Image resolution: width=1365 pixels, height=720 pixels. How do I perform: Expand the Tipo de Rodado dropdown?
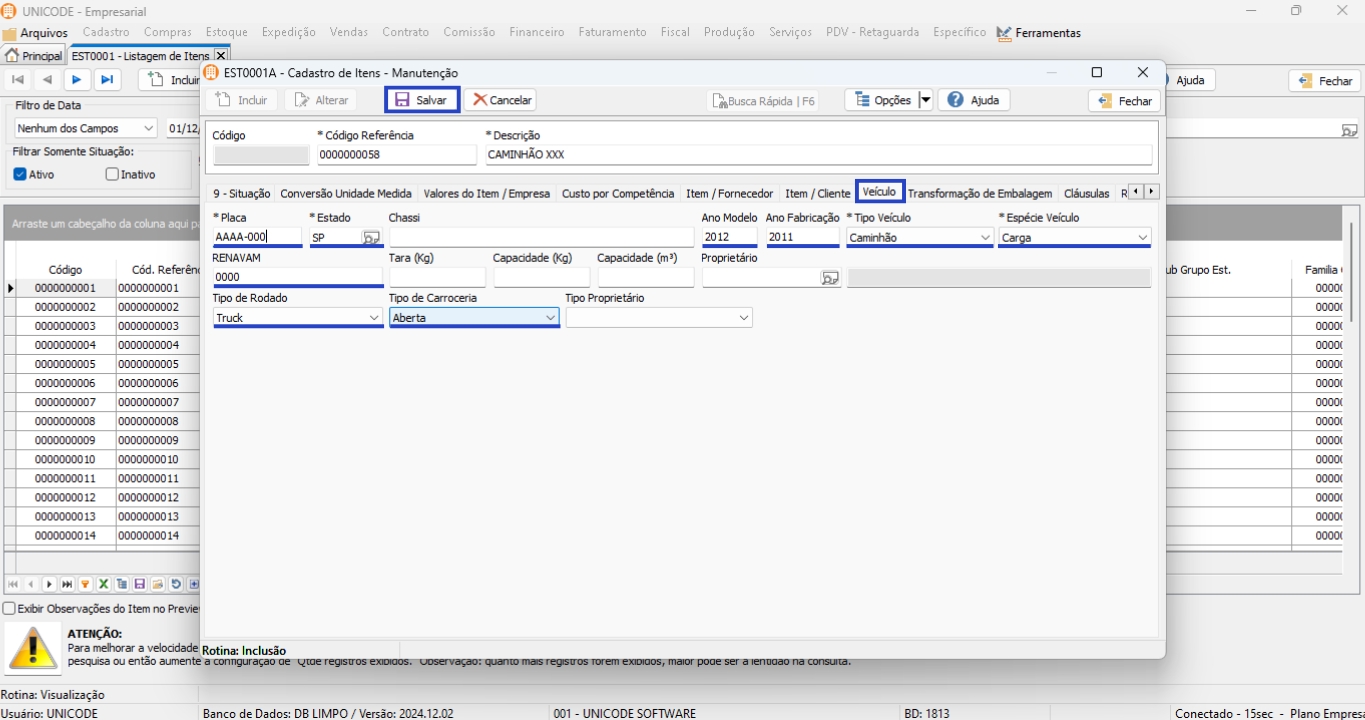(373, 318)
